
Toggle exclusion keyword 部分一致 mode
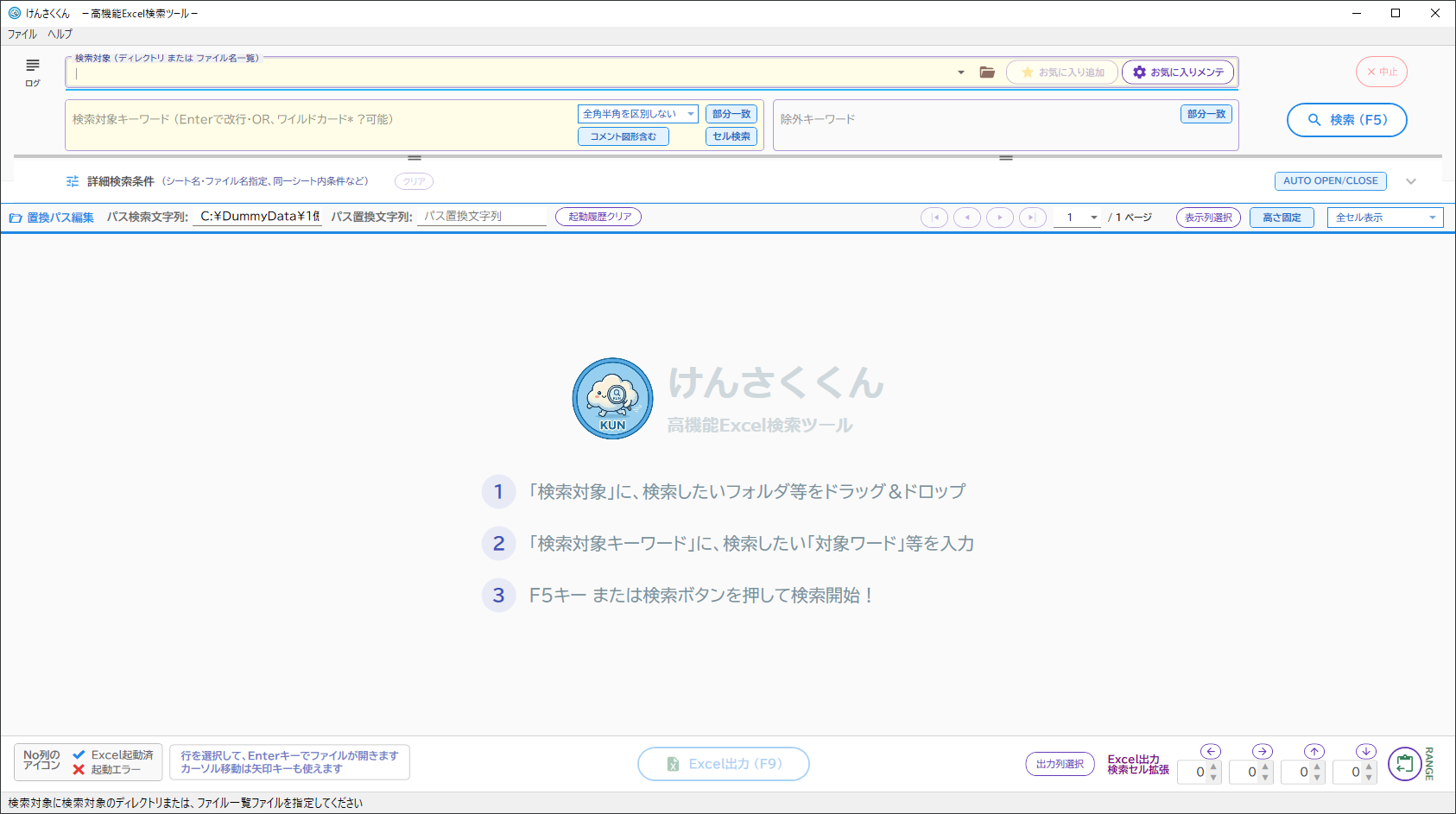[x=1206, y=114]
